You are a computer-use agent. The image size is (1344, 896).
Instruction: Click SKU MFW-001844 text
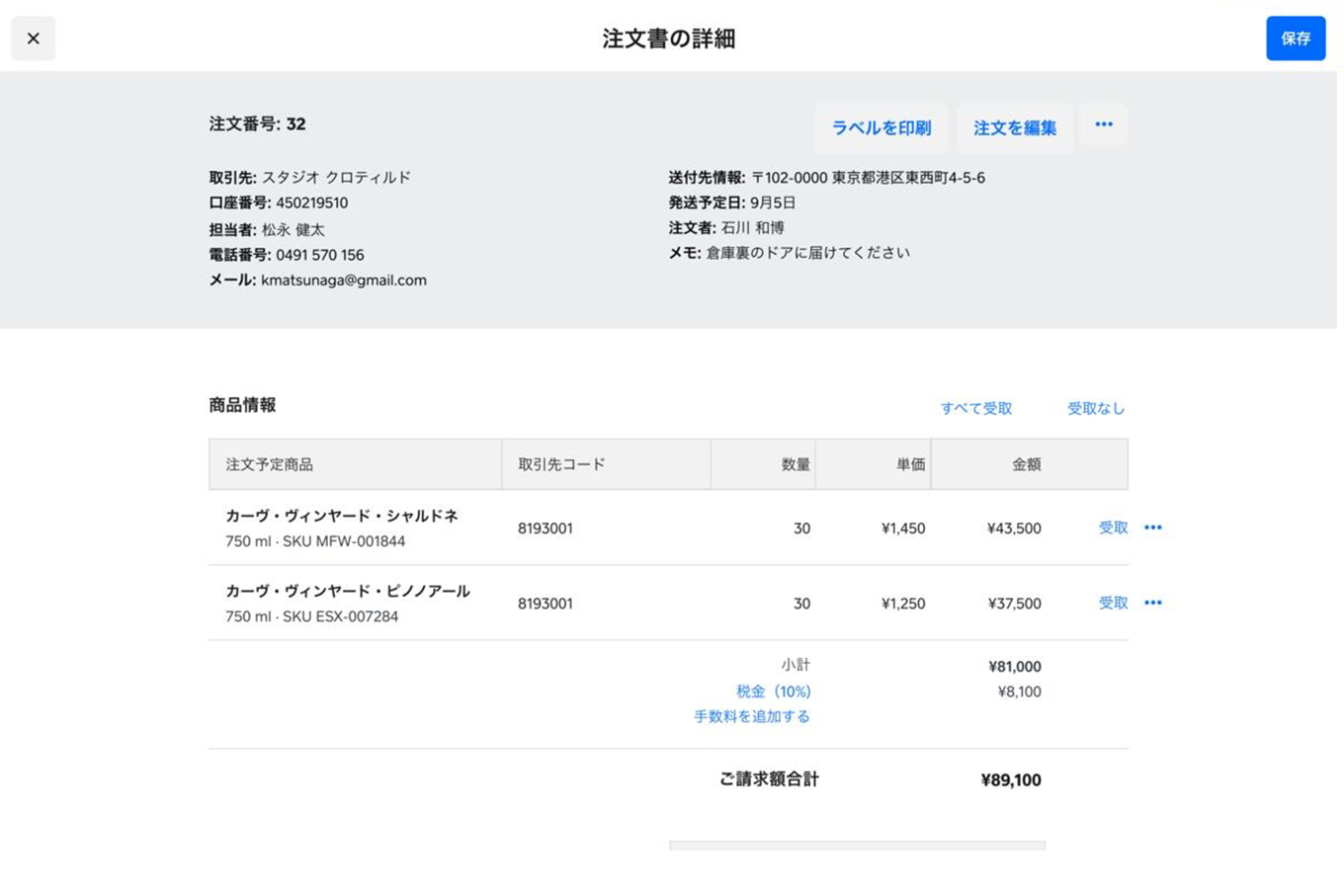tap(344, 541)
